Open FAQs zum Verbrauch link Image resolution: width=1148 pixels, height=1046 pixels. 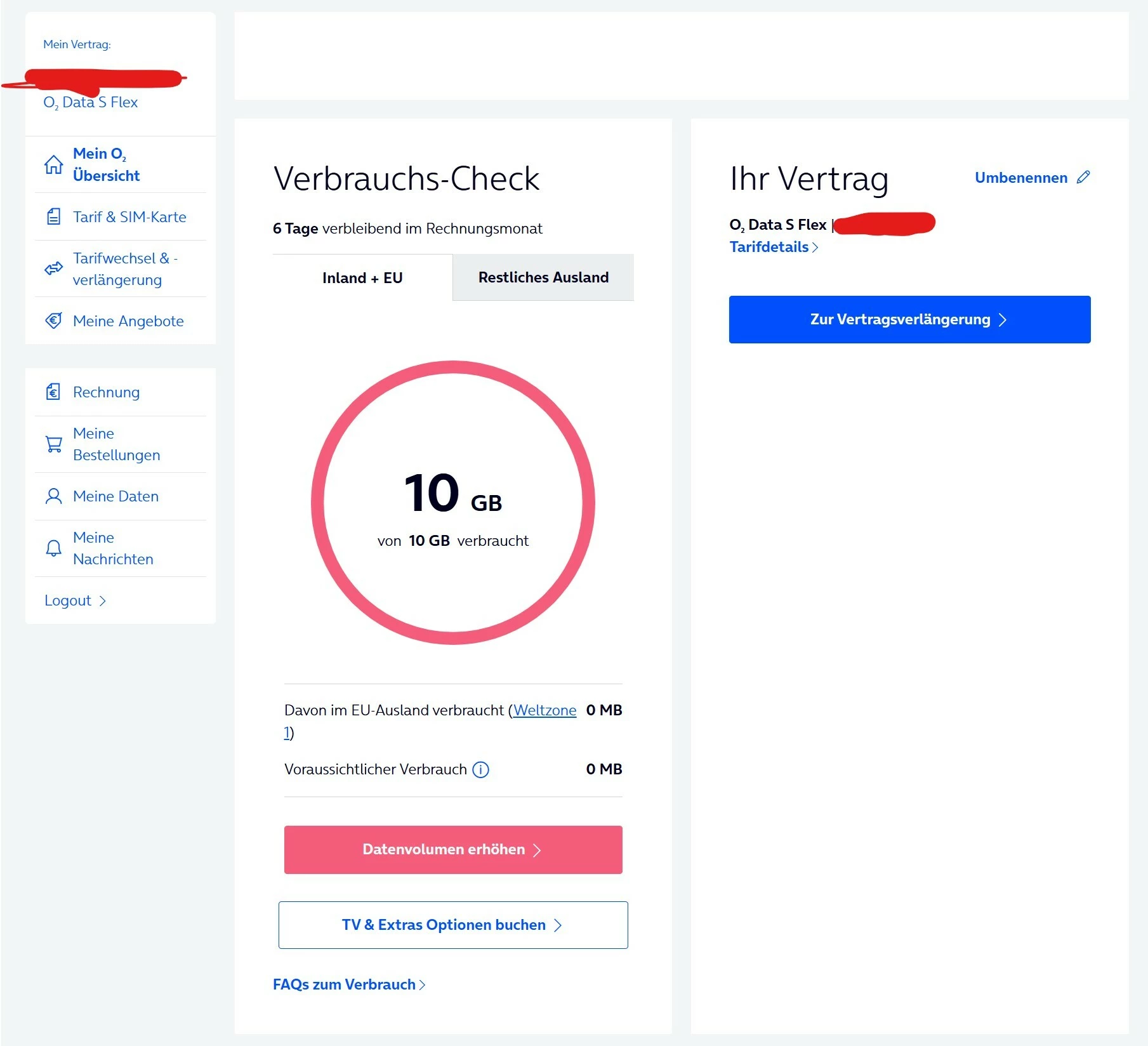coord(349,984)
